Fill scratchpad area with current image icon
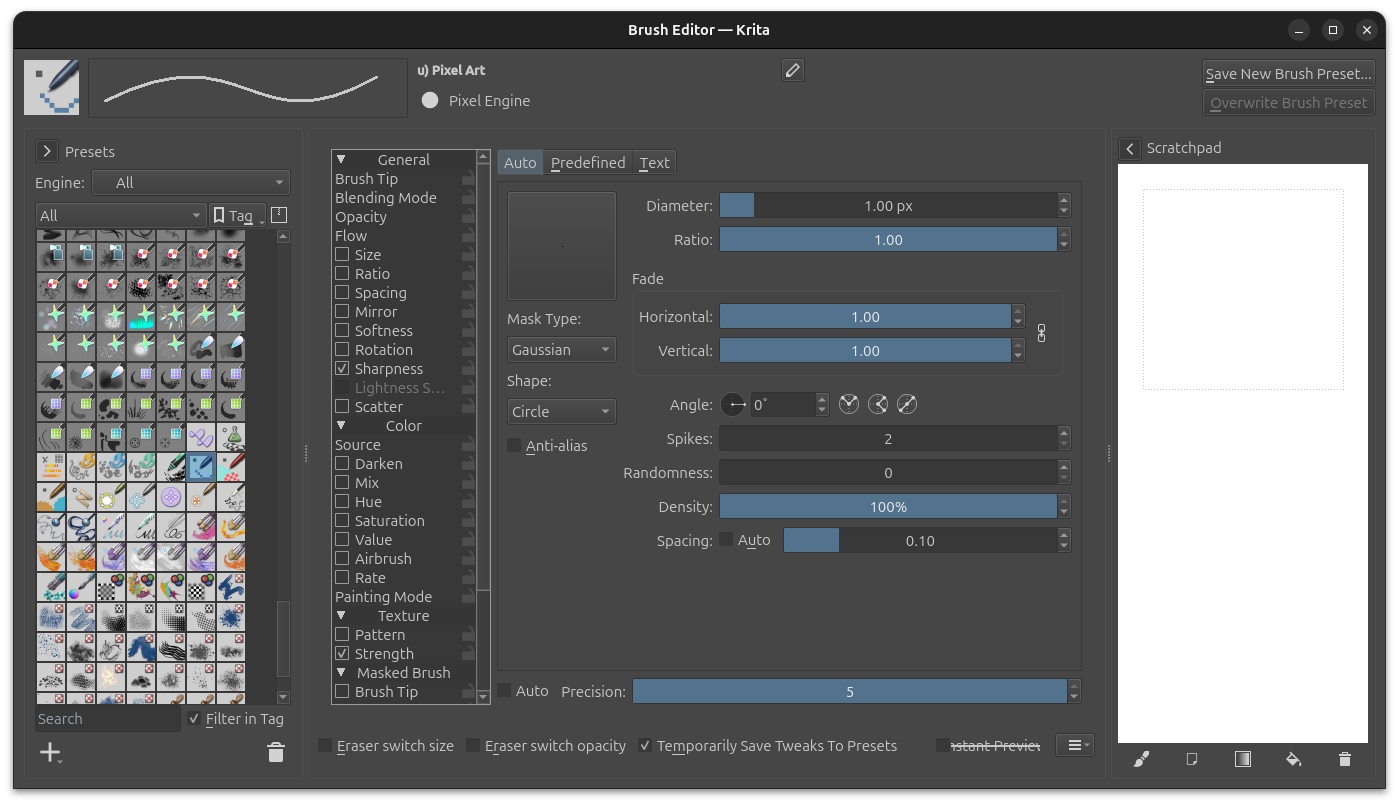This screenshot has width=1399, height=805. [1192, 760]
